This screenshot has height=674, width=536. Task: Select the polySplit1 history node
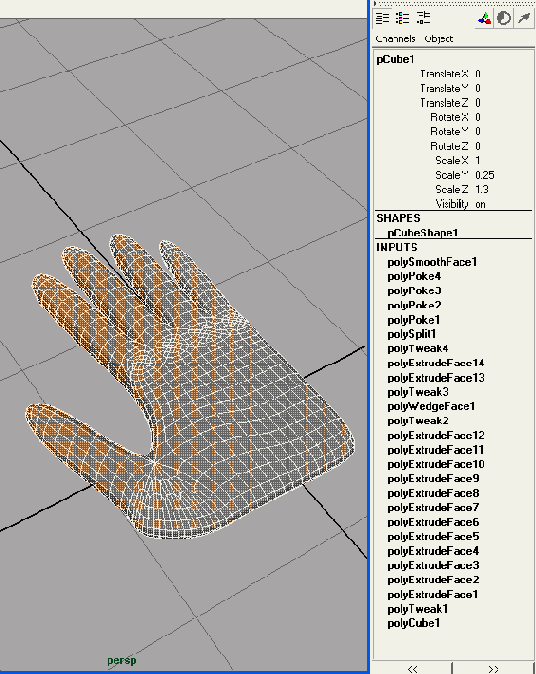click(x=412, y=334)
